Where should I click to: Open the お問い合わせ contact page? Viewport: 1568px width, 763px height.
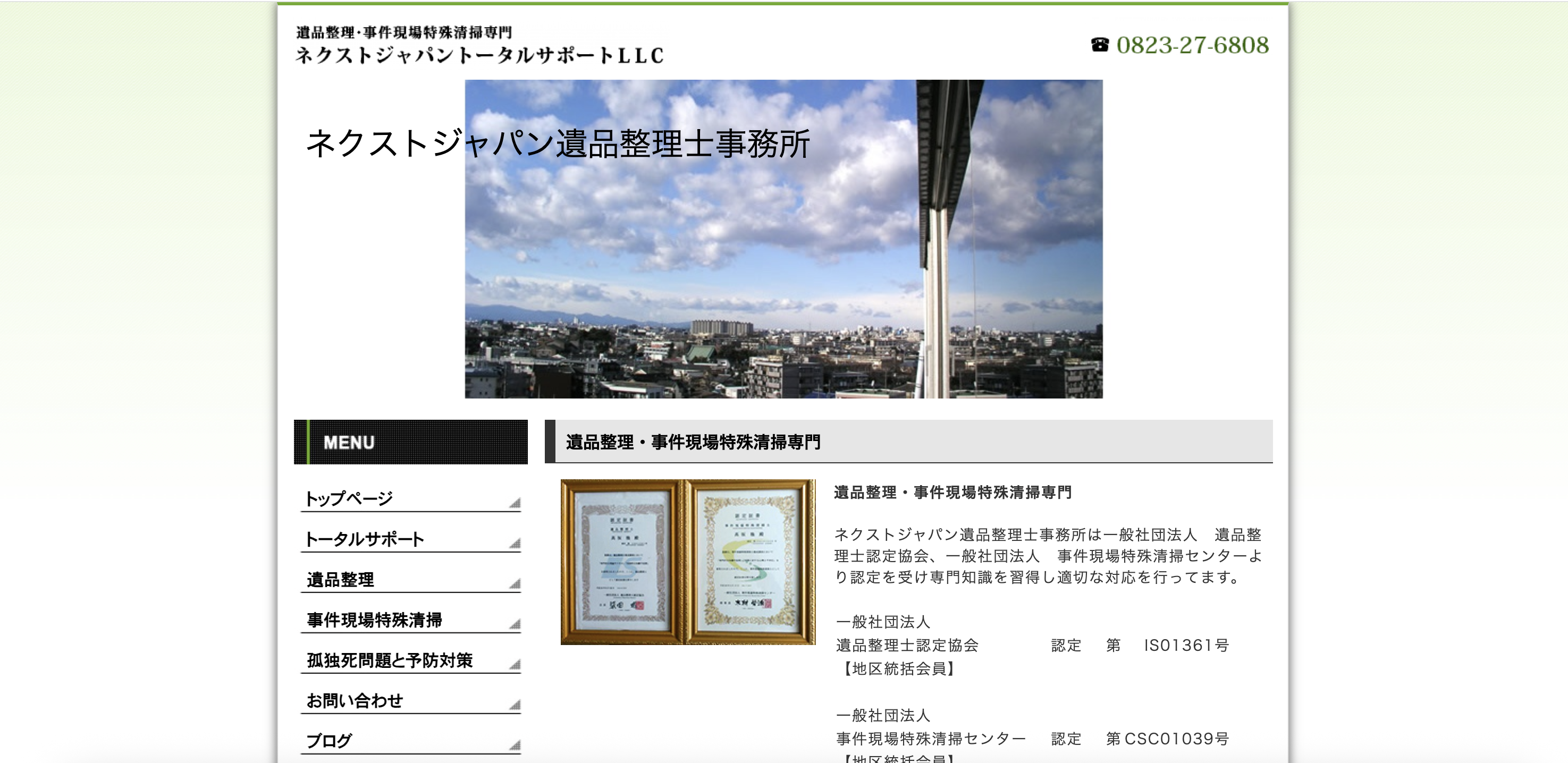[x=410, y=700]
